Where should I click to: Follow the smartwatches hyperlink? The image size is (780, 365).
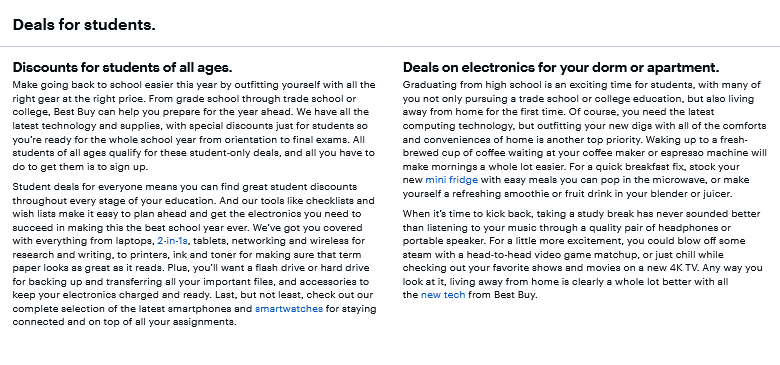point(289,309)
